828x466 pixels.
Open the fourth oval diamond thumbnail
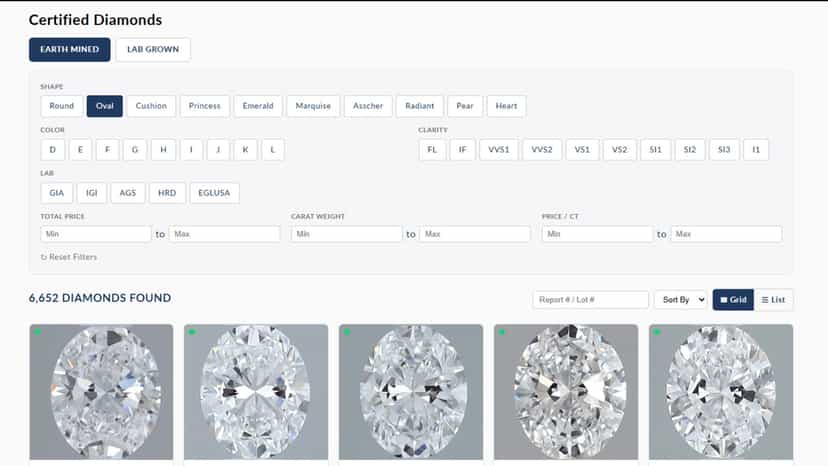566,392
